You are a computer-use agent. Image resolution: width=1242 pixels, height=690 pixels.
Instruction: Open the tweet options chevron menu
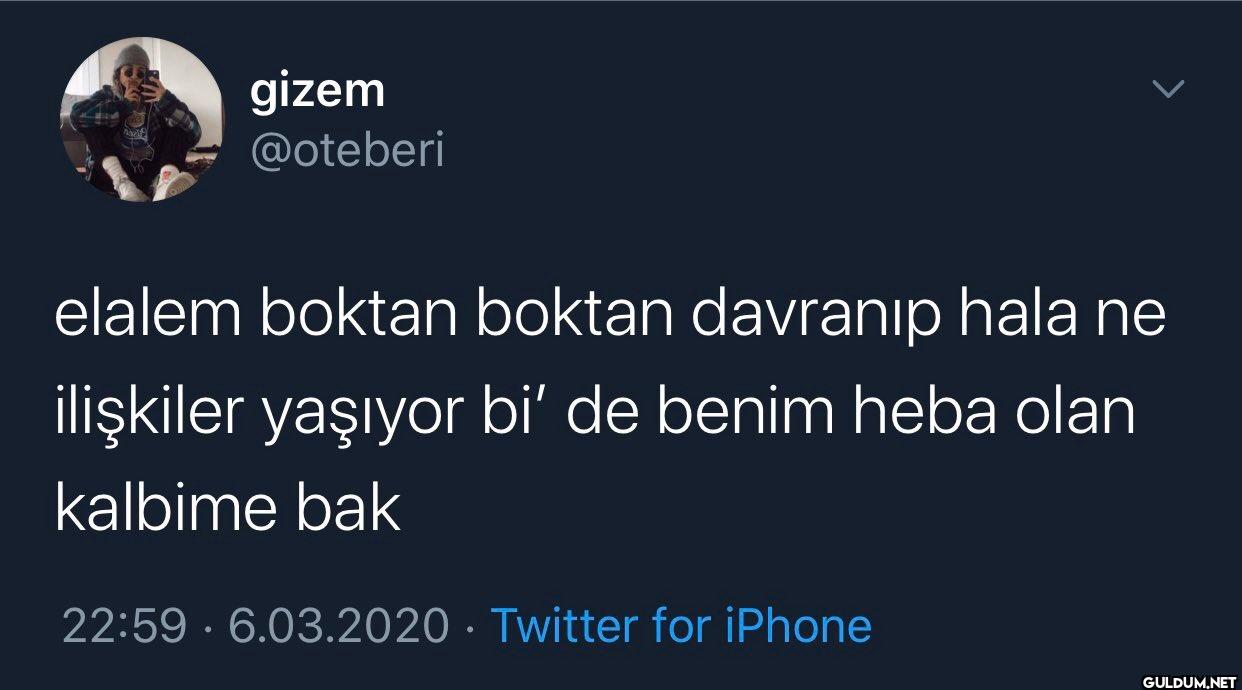tap(1168, 90)
